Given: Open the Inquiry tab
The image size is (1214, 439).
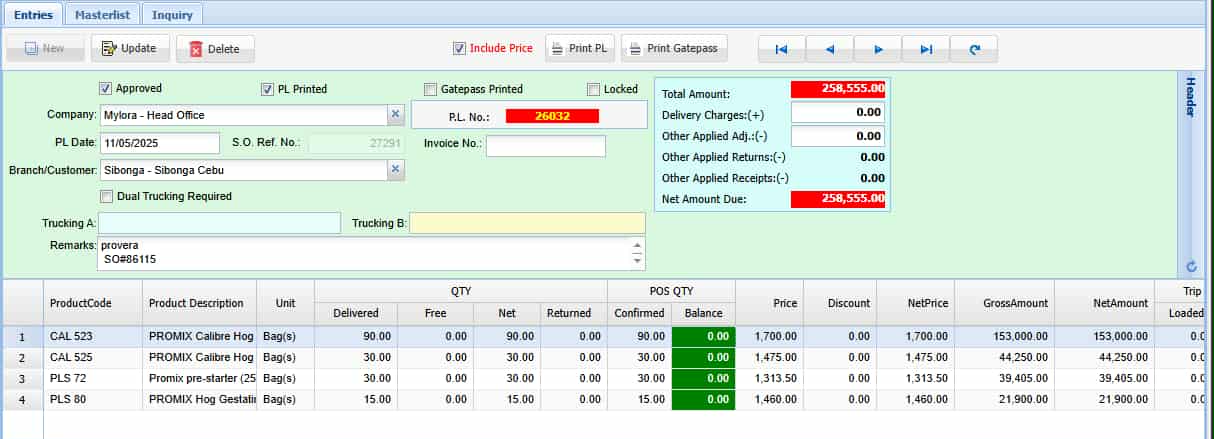Looking at the screenshot, I should point(172,15).
